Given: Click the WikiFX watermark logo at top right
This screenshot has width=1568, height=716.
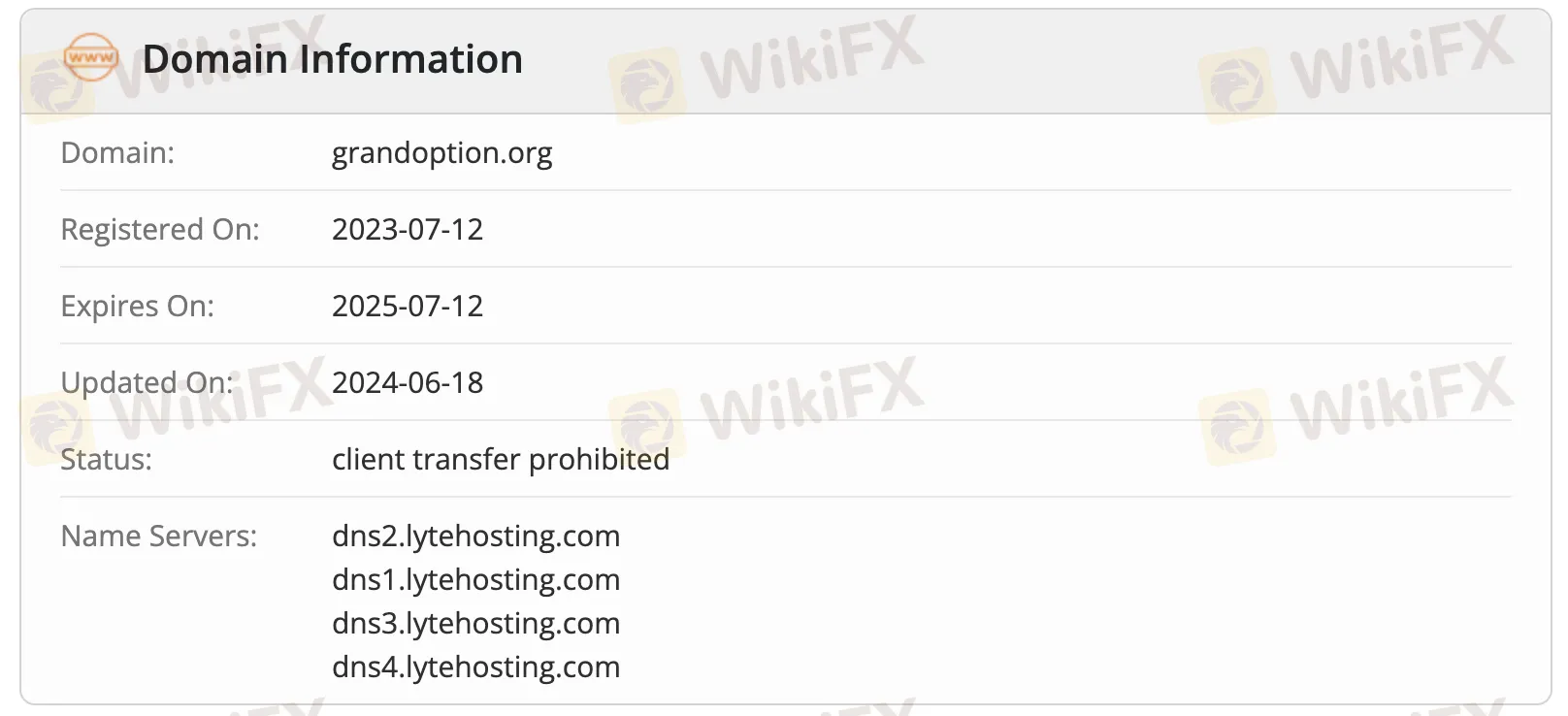Looking at the screenshot, I should [x=1356, y=68].
